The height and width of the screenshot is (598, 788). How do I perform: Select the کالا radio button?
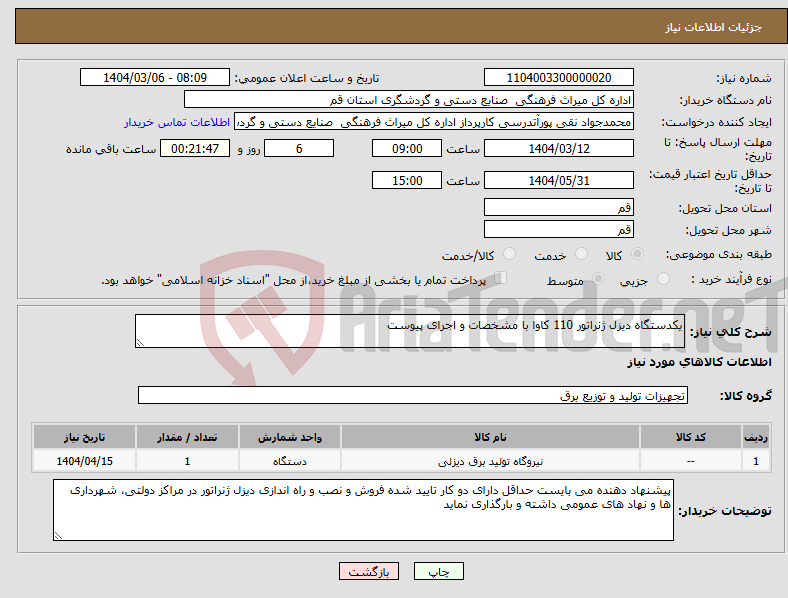tap(637, 254)
